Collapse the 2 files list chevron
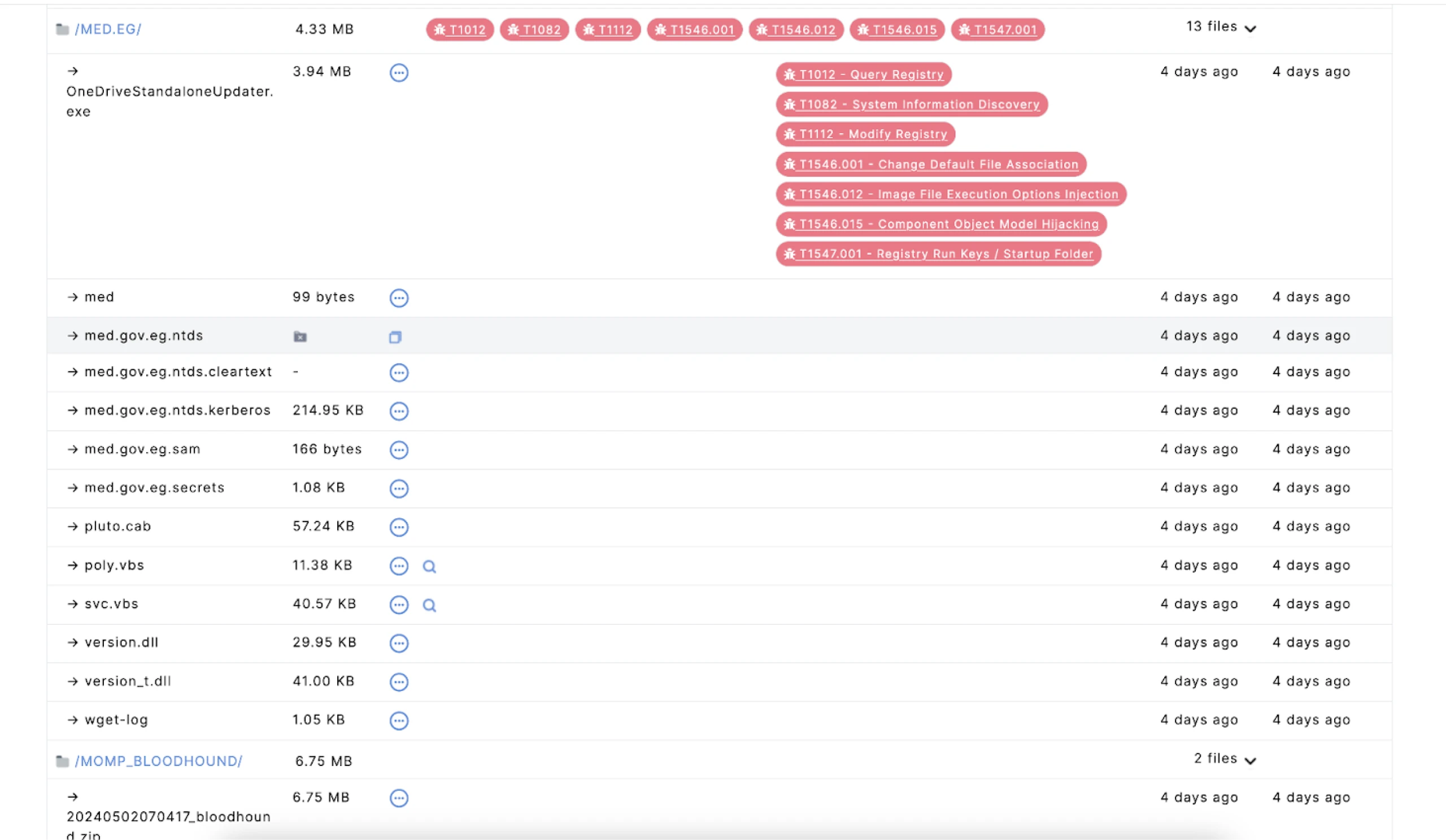The width and height of the screenshot is (1446, 840). (1251, 761)
